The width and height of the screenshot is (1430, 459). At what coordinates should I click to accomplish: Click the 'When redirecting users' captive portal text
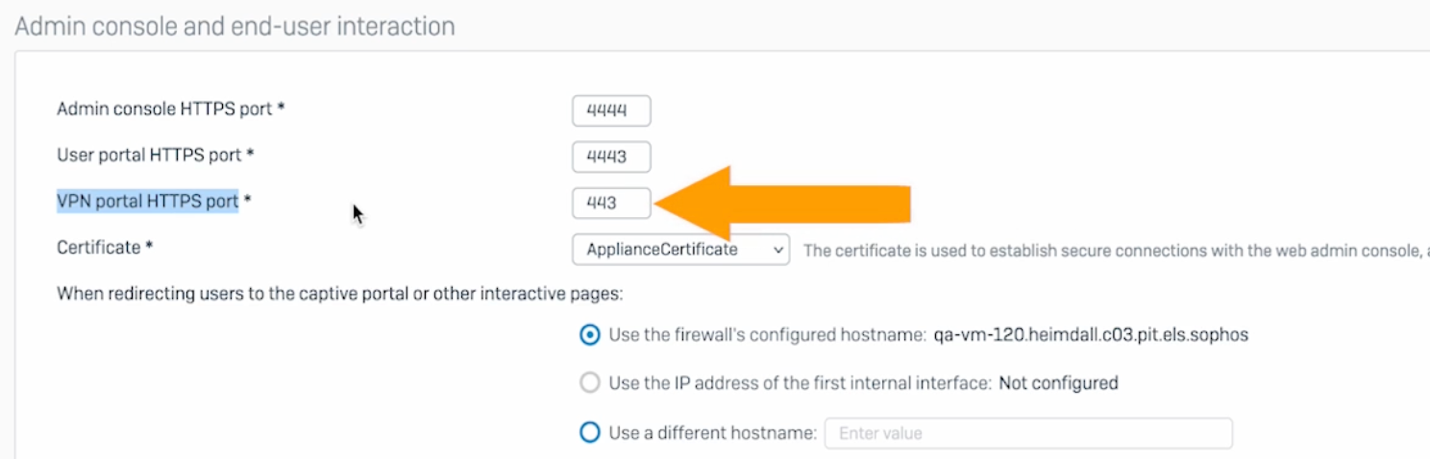coord(340,294)
